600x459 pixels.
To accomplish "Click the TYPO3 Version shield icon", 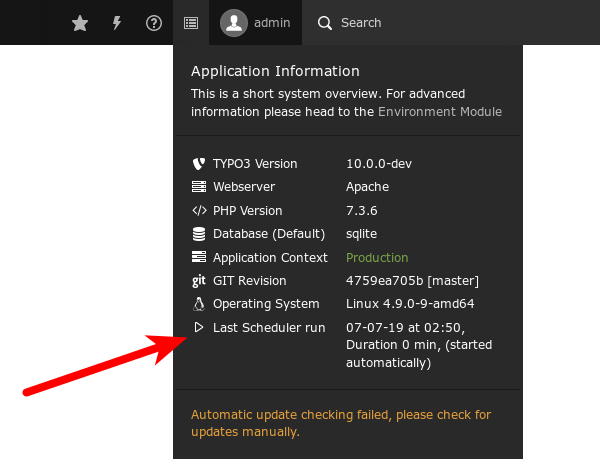I will tap(198, 164).
